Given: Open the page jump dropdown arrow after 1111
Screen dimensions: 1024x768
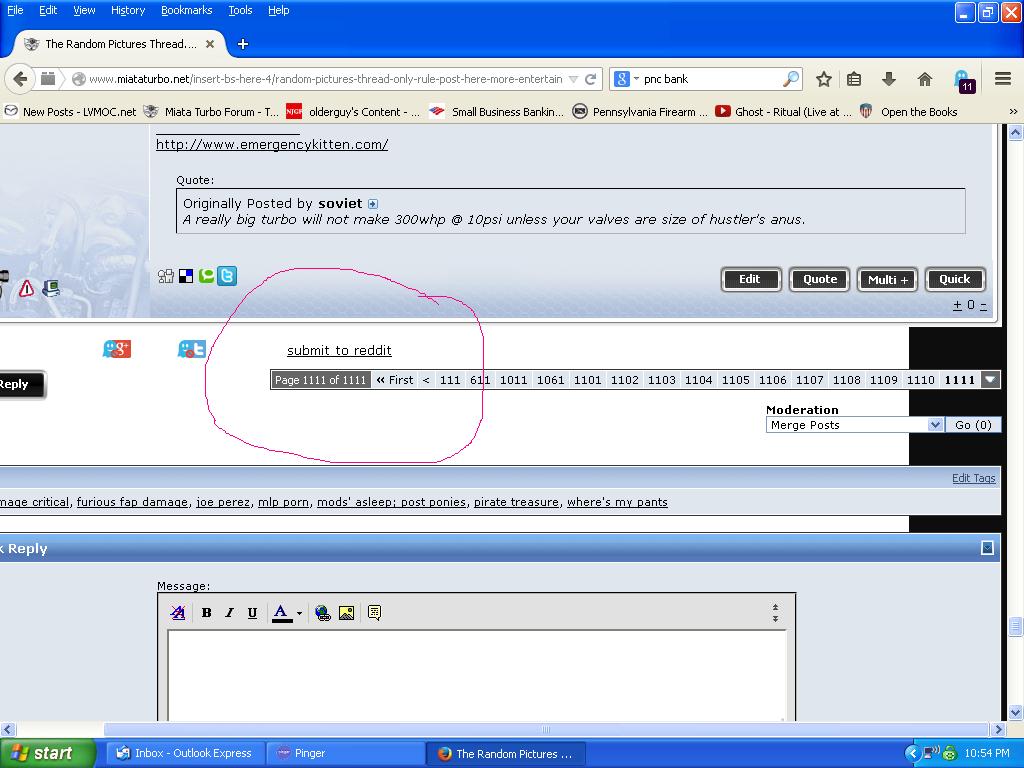Looking at the screenshot, I should [x=990, y=379].
